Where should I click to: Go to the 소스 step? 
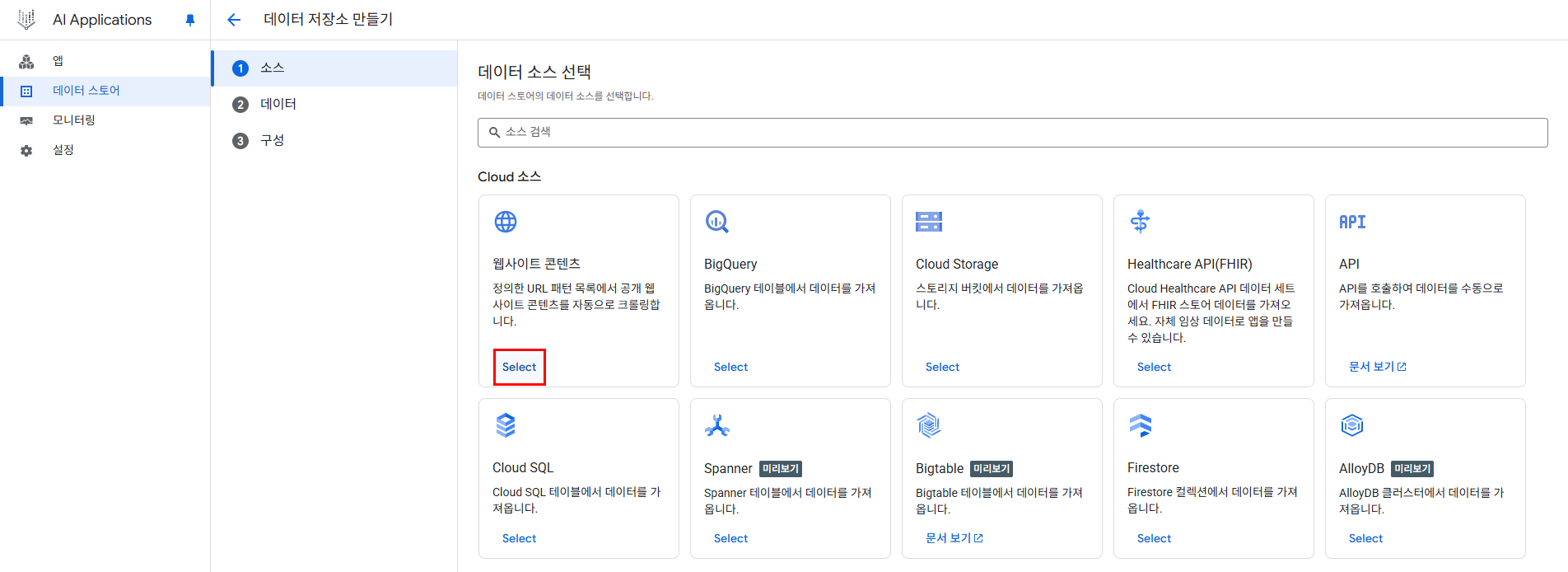(x=334, y=68)
